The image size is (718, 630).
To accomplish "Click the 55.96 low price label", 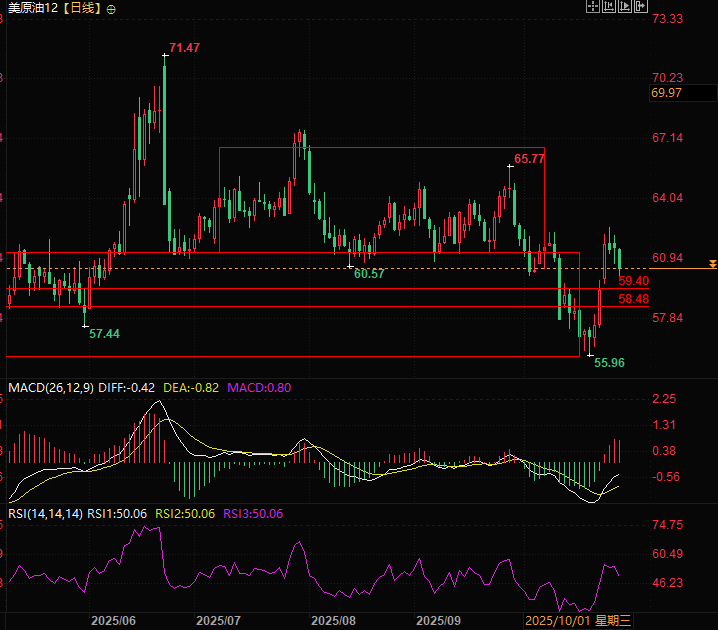I will coord(609,363).
